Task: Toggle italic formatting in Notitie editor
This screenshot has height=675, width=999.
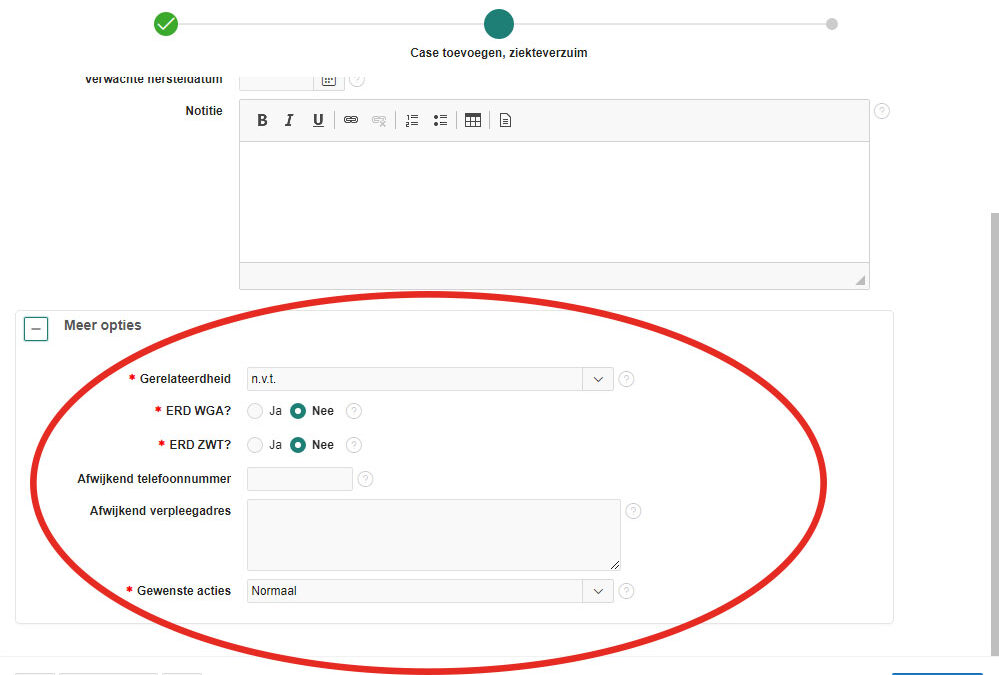Action: tap(289, 120)
